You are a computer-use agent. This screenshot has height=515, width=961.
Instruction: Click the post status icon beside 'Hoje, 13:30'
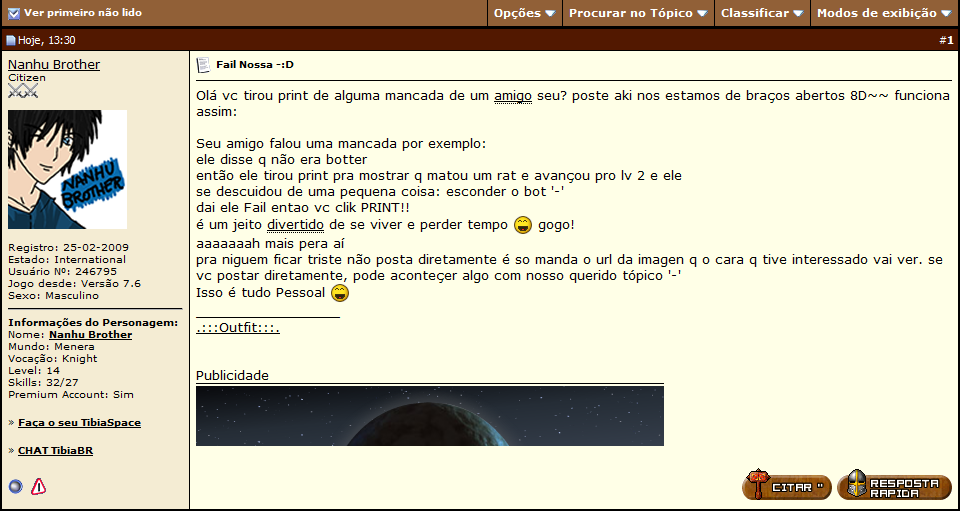pyautogui.click(x=11, y=41)
